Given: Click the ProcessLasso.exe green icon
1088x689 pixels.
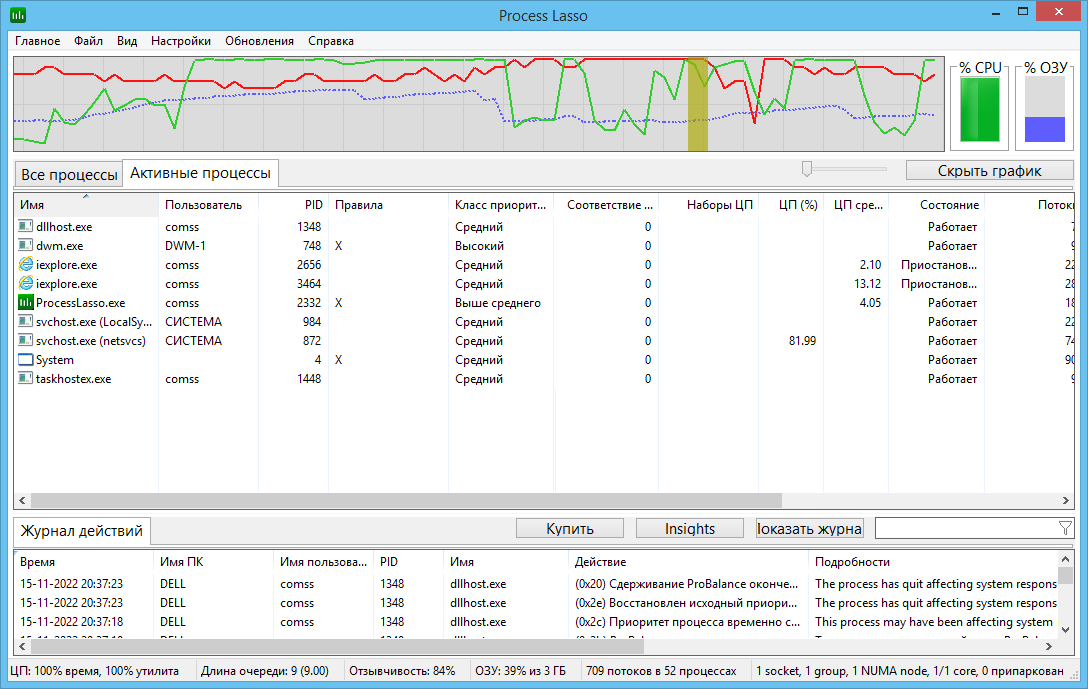Looking at the screenshot, I should (26, 303).
